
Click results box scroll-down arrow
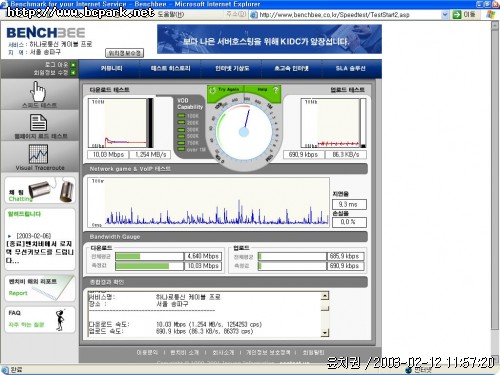pos(325,332)
